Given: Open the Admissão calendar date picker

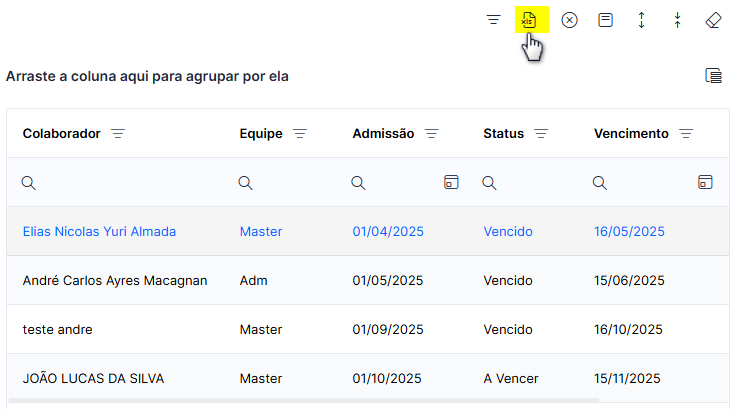Looking at the screenshot, I should coord(451,182).
